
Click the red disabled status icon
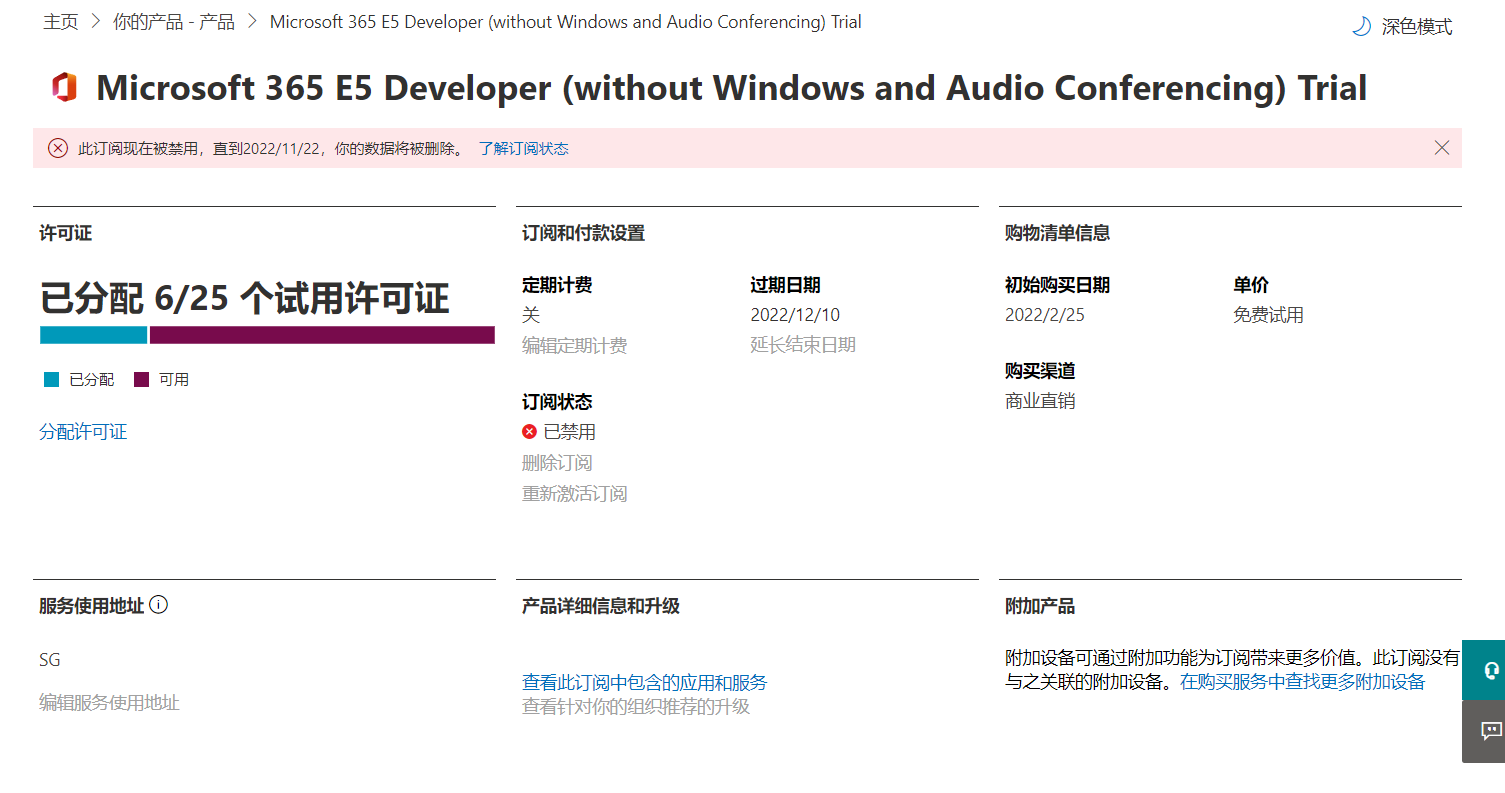(529, 432)
